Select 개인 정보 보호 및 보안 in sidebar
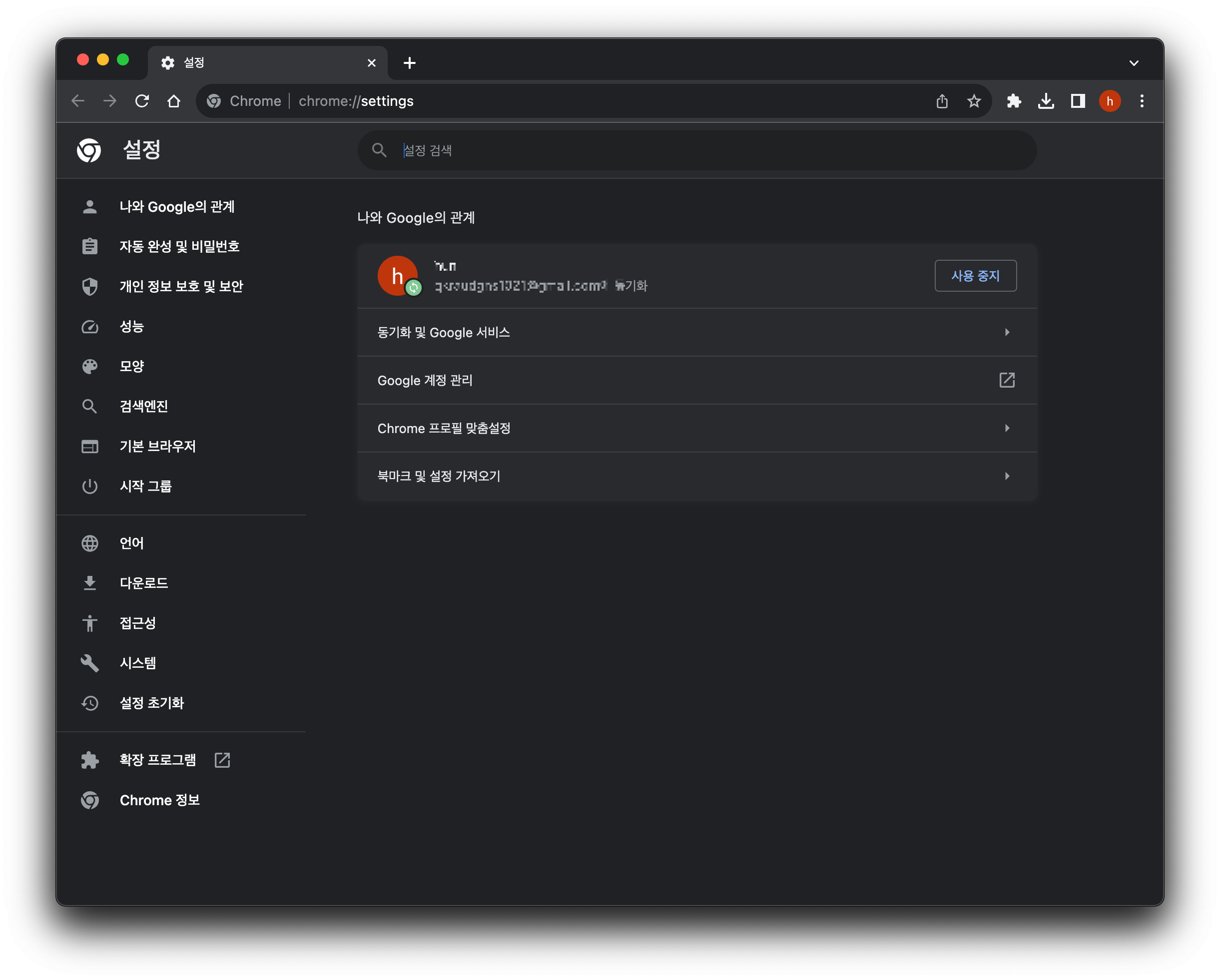1220x980 pixels. pyautogui.click(x=181, y=286)
